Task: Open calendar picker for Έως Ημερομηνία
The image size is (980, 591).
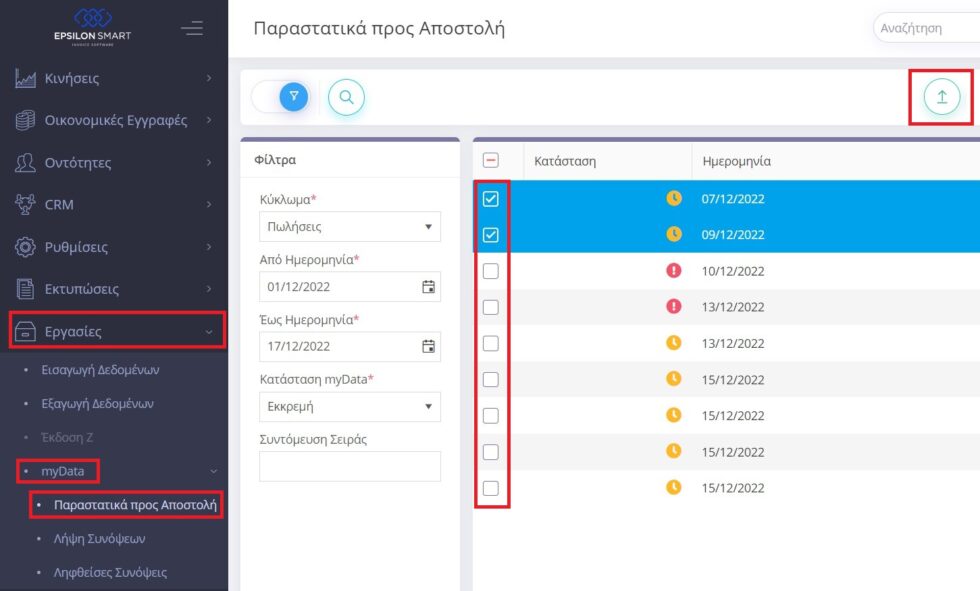Action: click(x=428, y=347)
